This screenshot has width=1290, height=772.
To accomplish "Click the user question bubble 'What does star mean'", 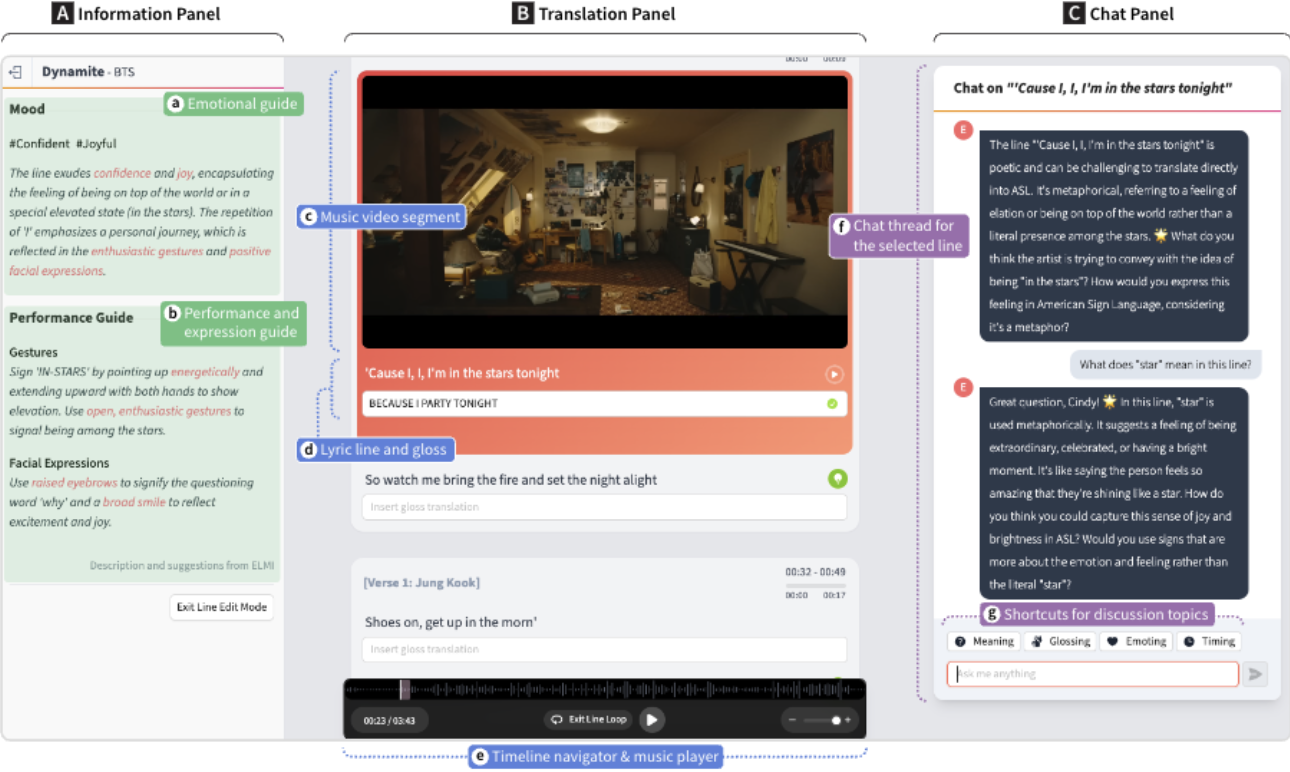I will 1165,363.
